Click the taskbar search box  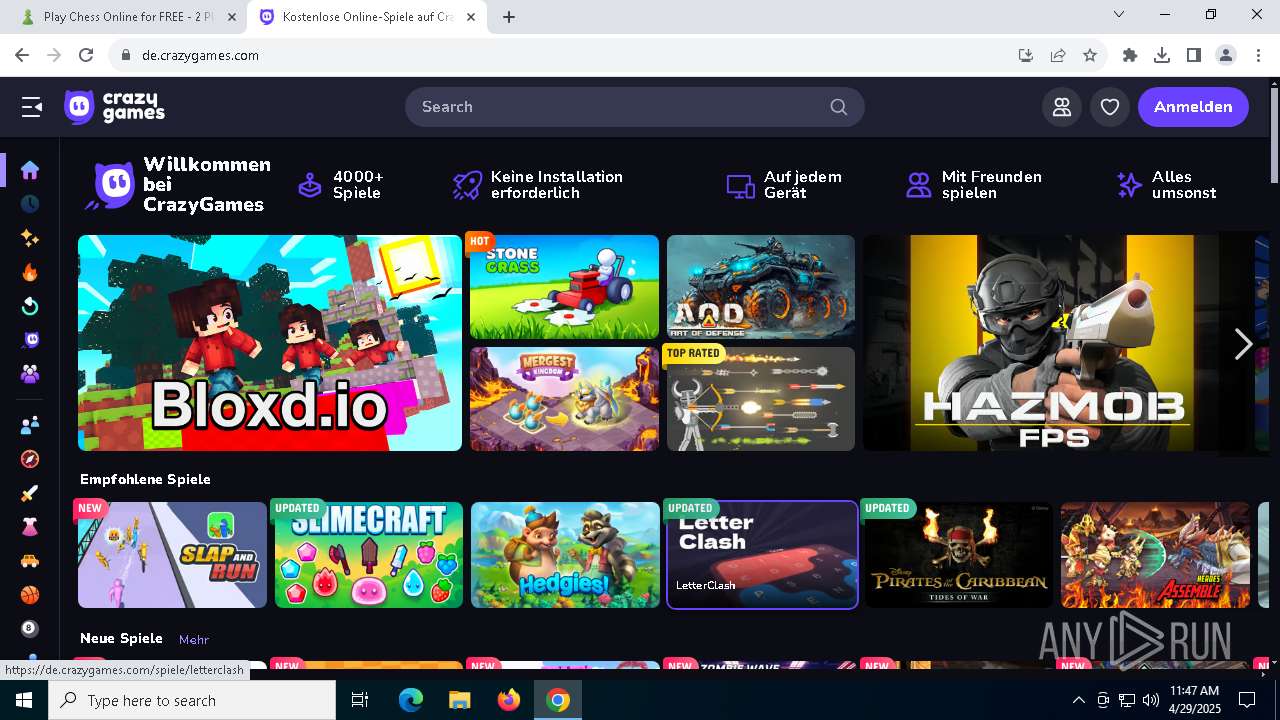[192, 700]
